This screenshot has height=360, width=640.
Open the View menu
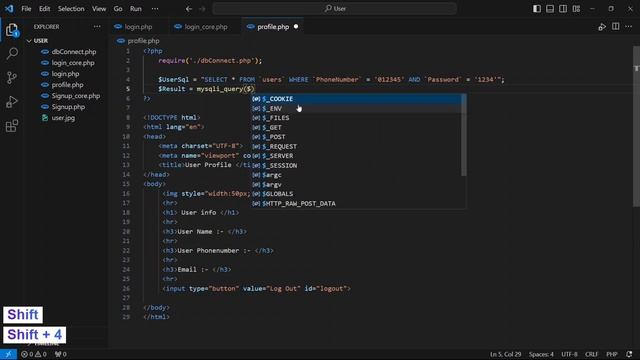click(x=99, y=9)
